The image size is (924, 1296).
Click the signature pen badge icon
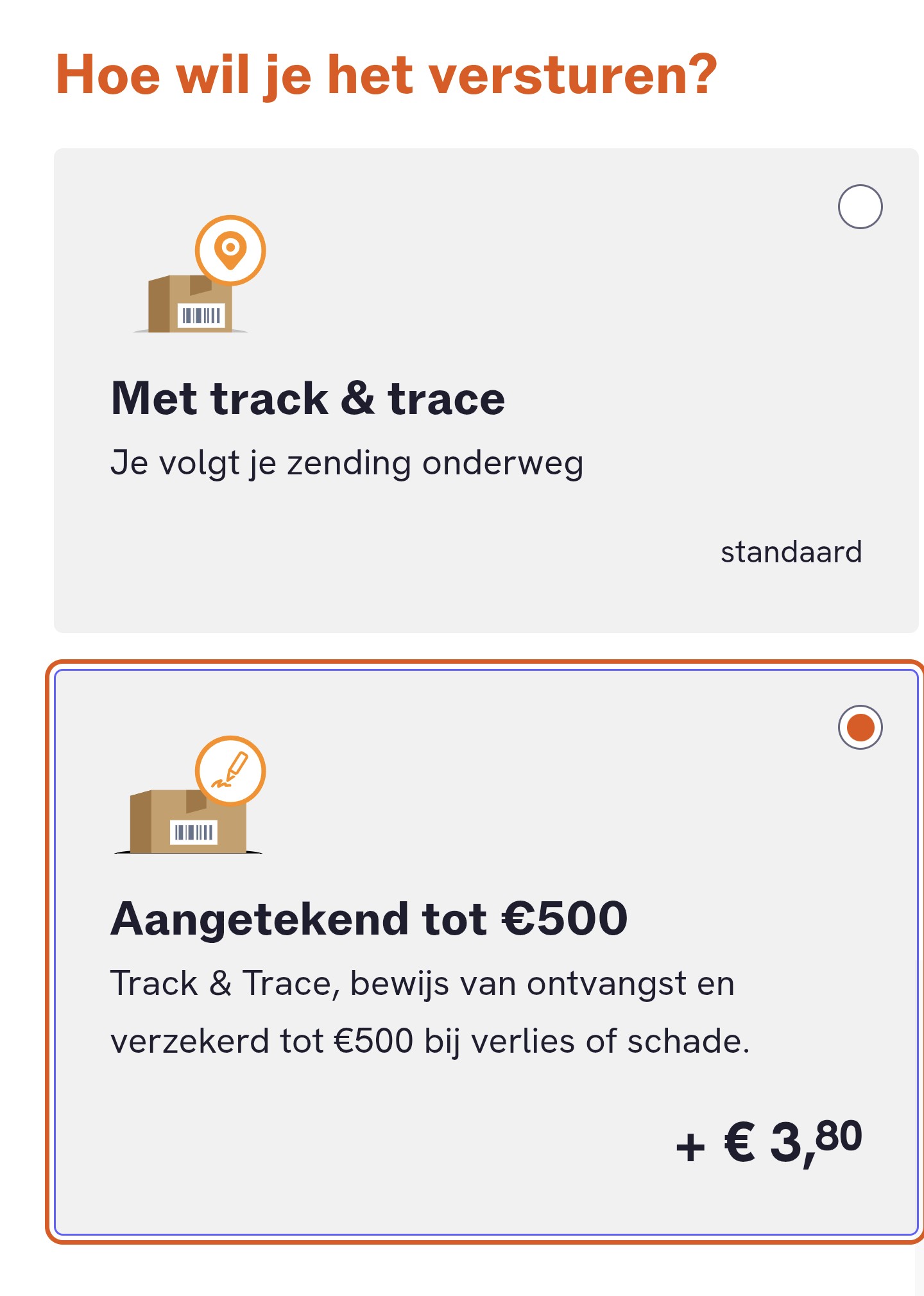(230, 770)
